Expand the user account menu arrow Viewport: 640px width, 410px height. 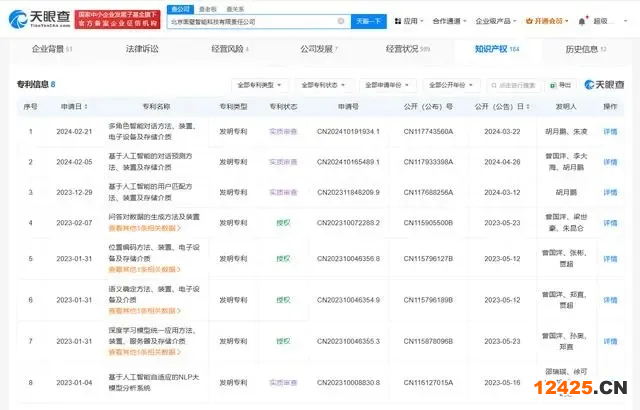pos(625,21)
